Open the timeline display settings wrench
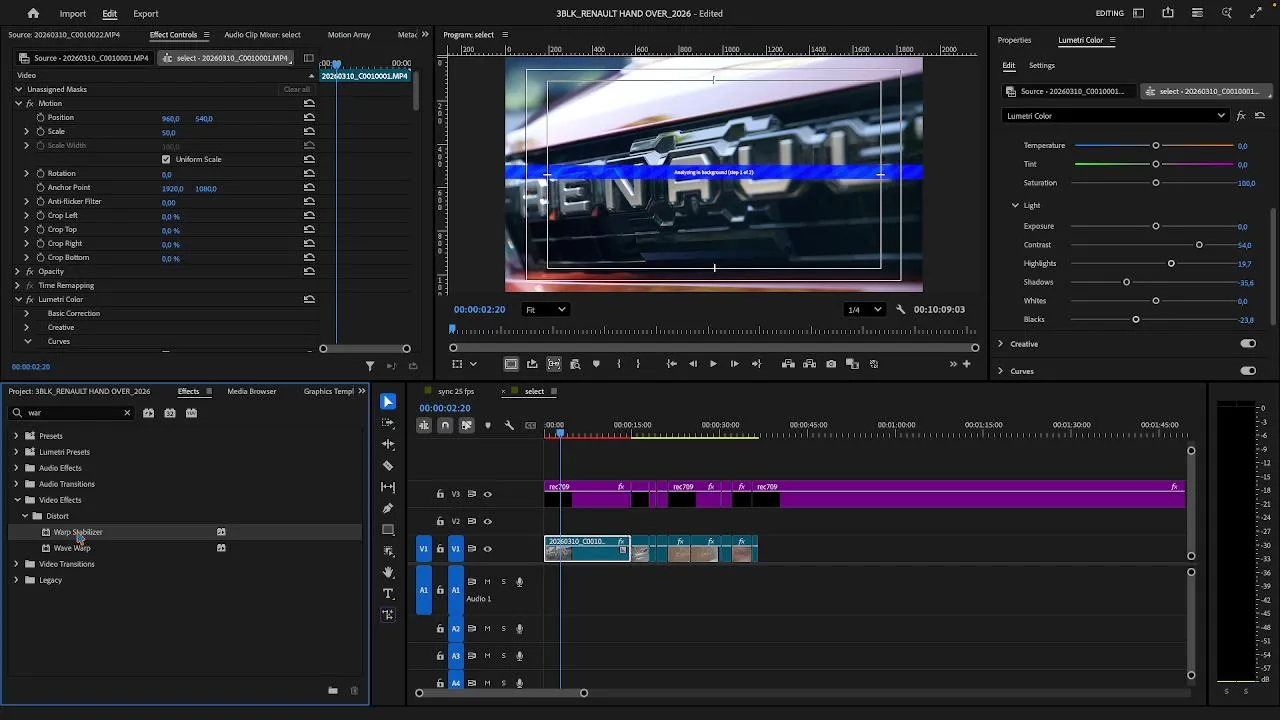Image resolution: width=1280 pixels, height=720 pixels. (x=509, y=425)
